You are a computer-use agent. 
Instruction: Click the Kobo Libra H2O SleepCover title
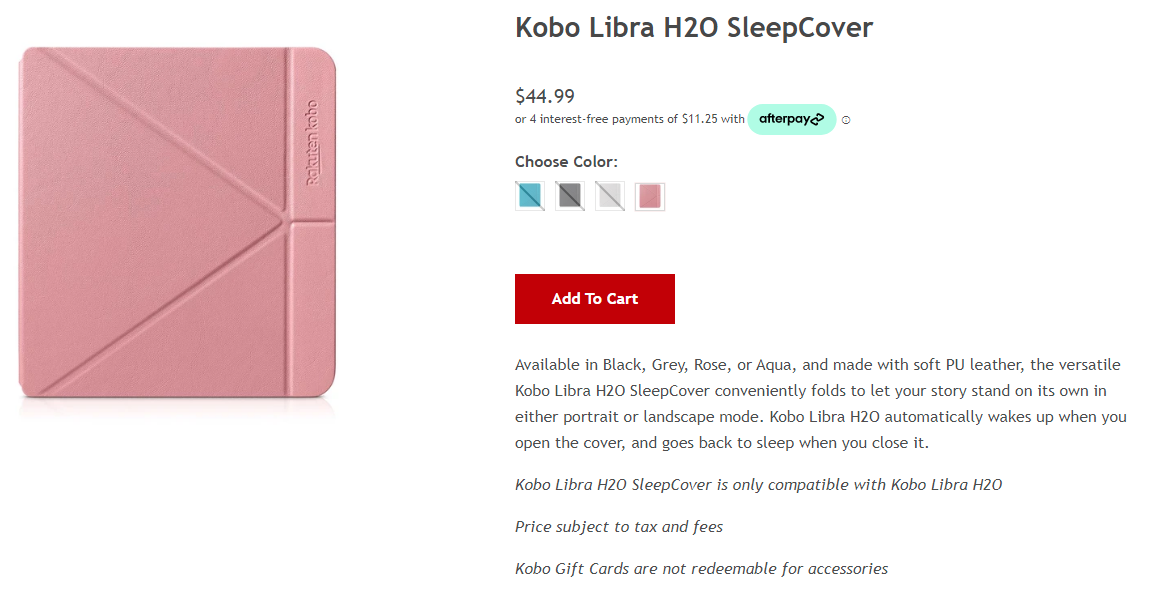pyautogui.click(x=694, y=28)
